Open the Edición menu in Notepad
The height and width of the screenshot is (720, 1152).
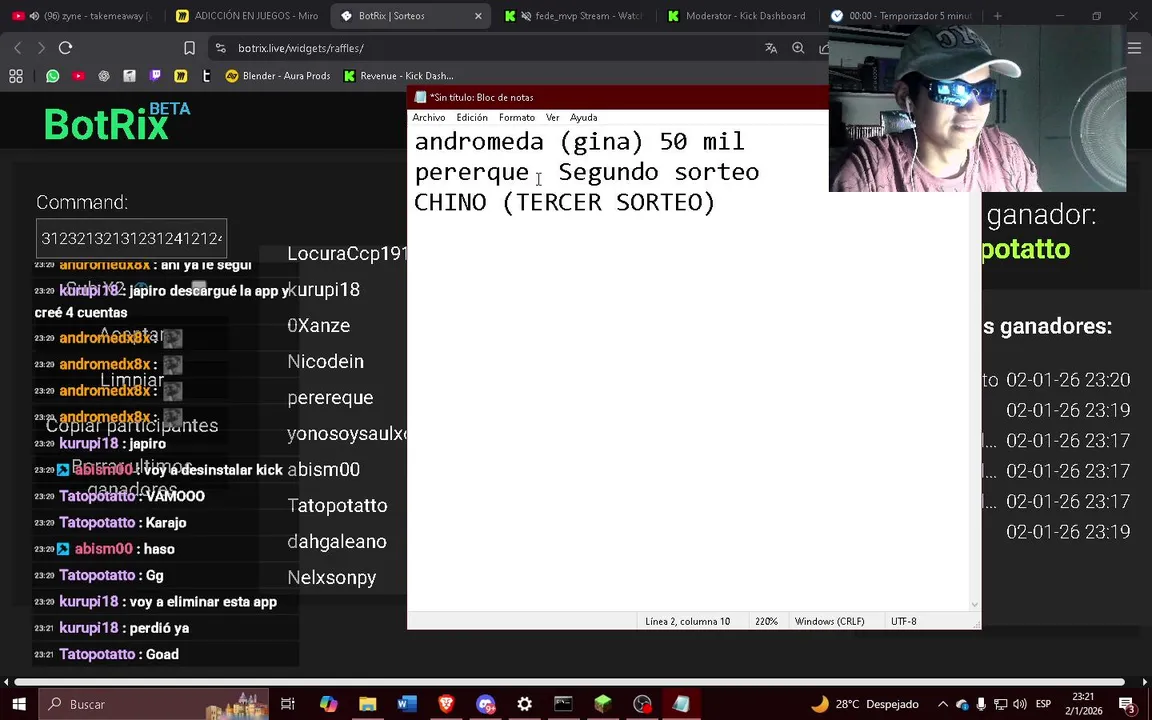point(472,118)
